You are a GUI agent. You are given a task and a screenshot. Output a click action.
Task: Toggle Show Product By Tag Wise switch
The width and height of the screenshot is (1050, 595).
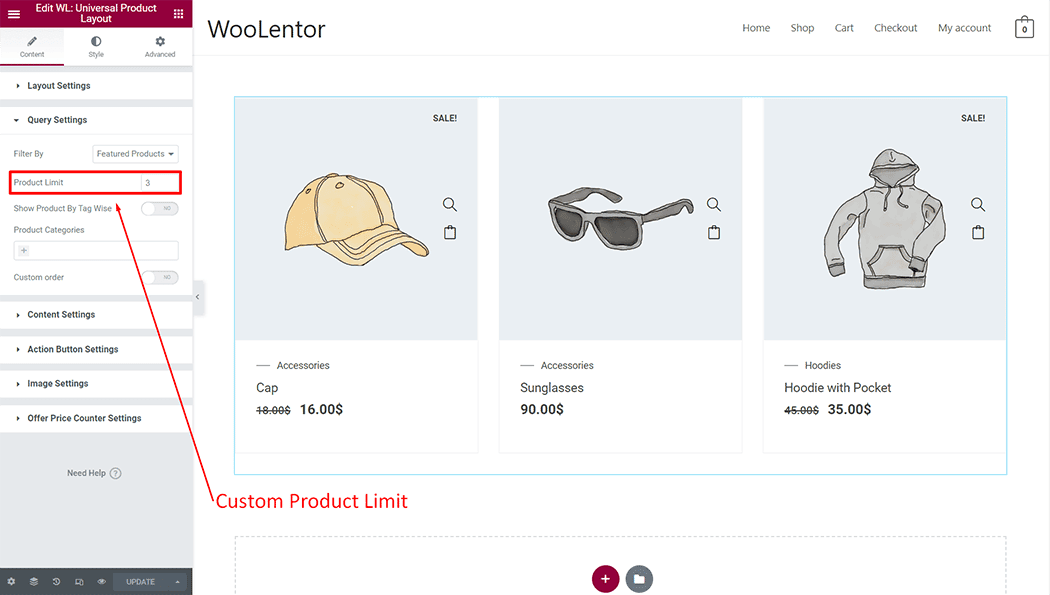(x=160, y=208)
